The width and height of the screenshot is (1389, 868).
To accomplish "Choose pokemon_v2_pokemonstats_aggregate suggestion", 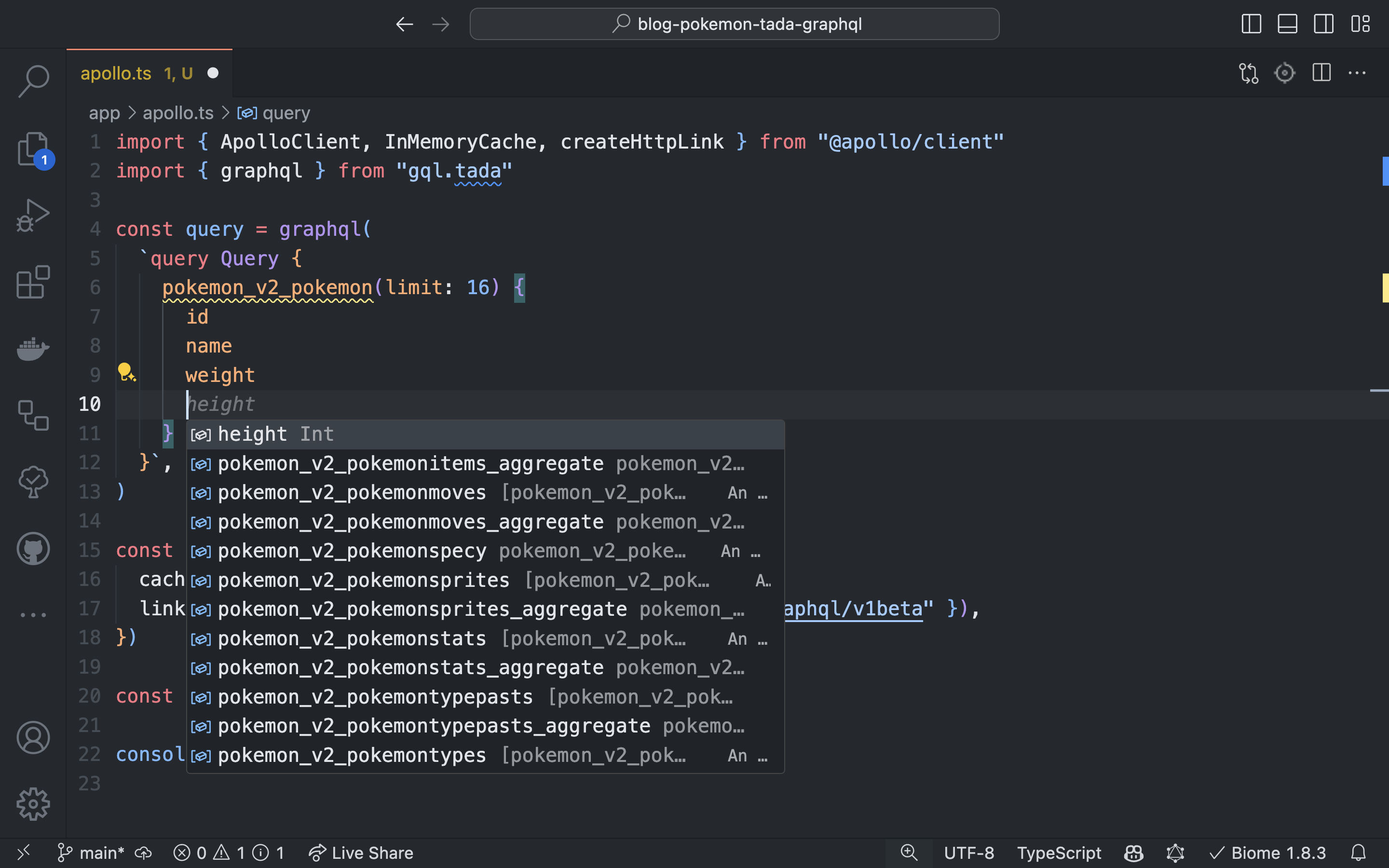I will click(x=485, y=668).
